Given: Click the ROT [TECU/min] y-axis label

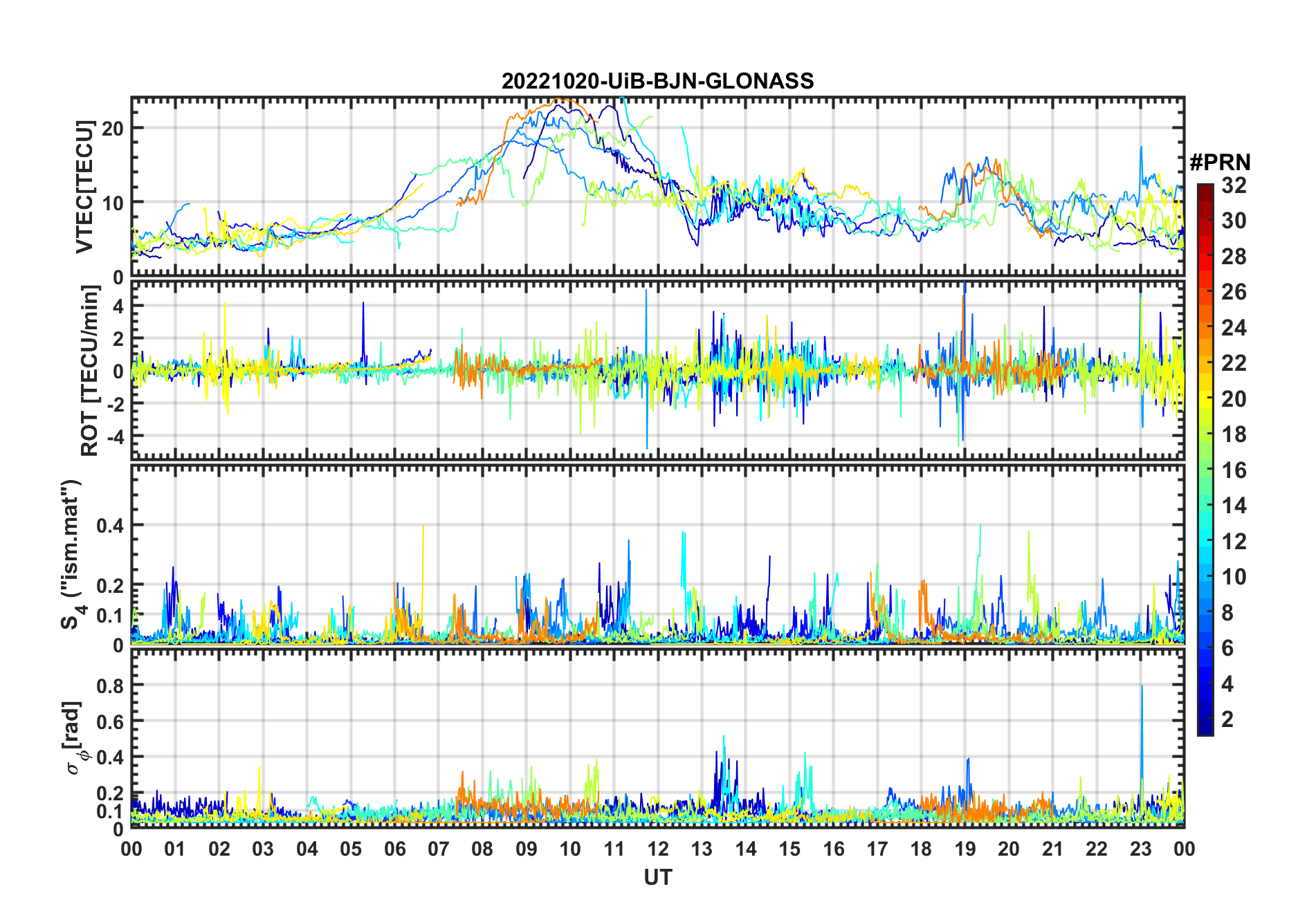Looking at the screenshot, I should click(x=90, y=371).
